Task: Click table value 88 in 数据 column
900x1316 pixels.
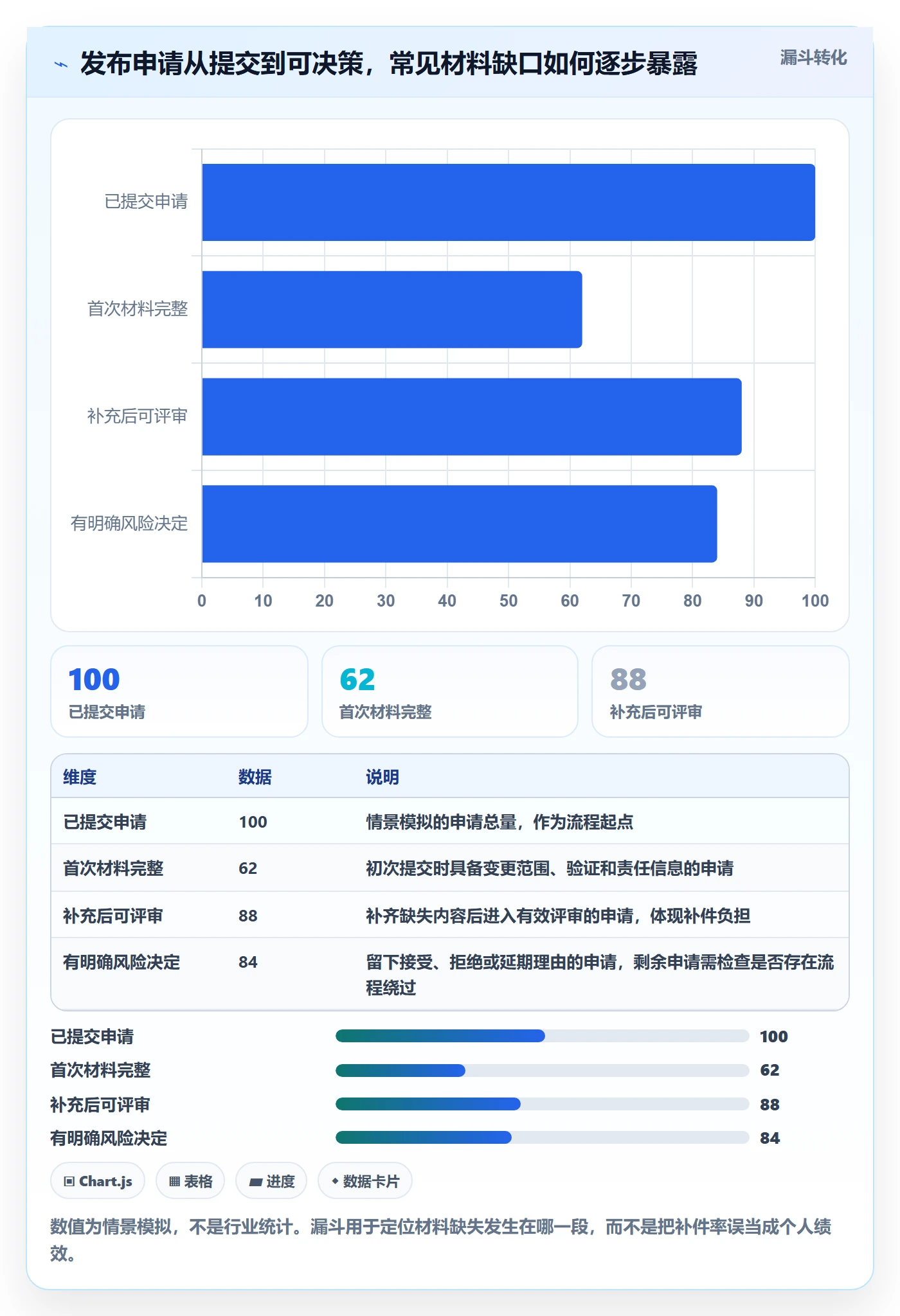Action: pos(248,916)
